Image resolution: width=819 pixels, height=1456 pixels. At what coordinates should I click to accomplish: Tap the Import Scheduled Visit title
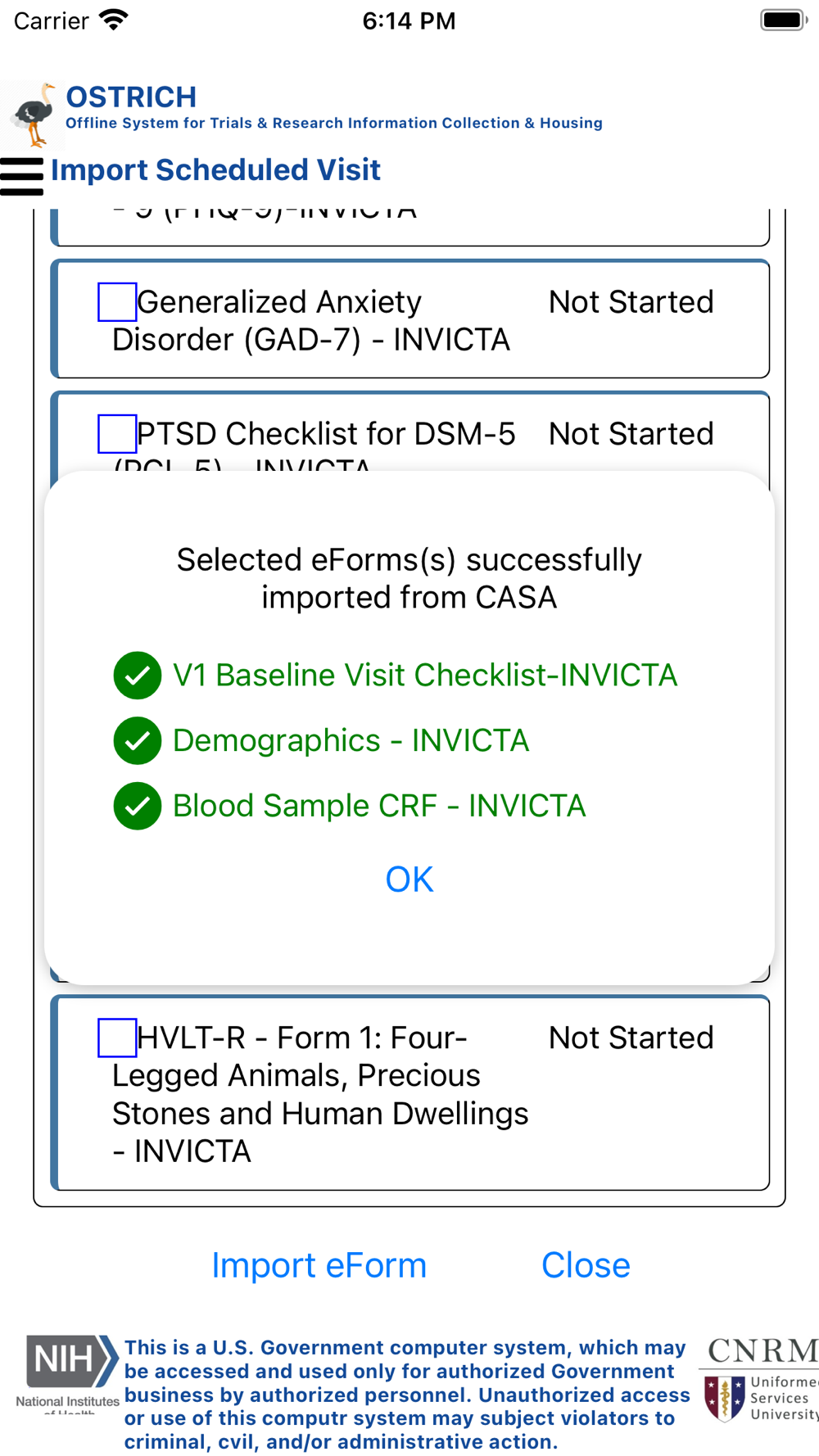pyautogui.click(x=215, y=170)
